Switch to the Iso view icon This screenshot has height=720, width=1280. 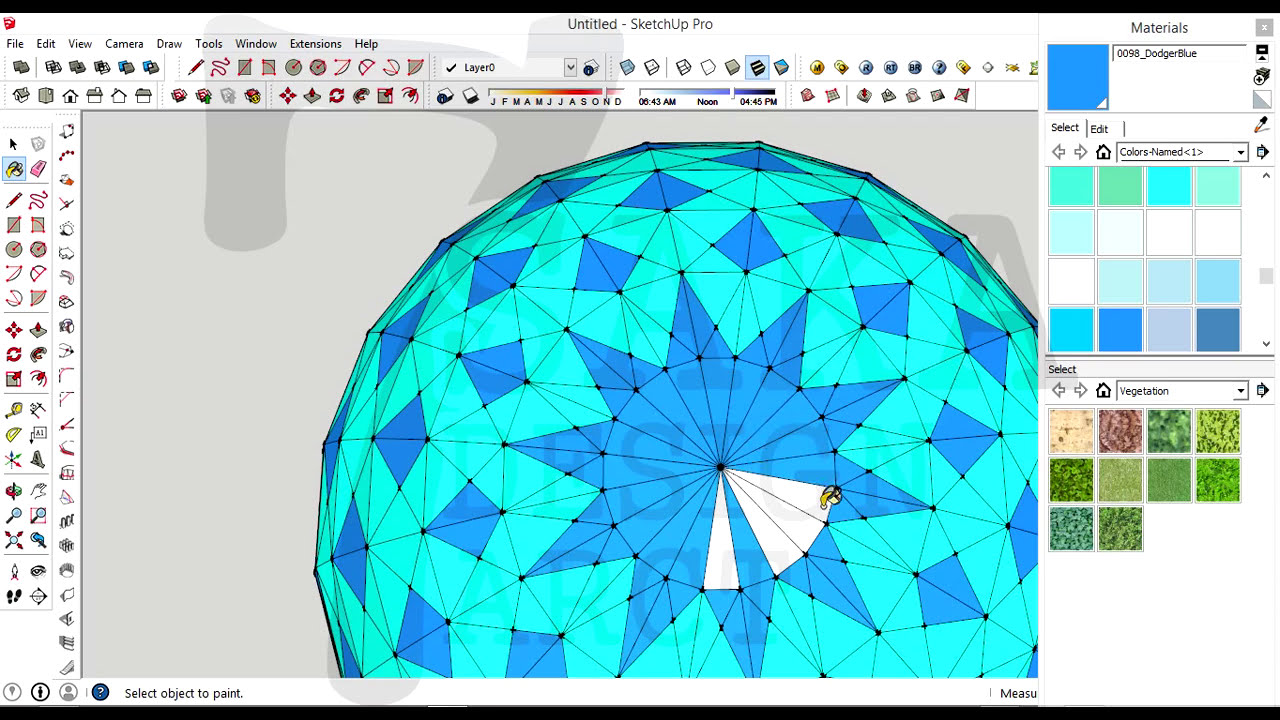[21, 95]
